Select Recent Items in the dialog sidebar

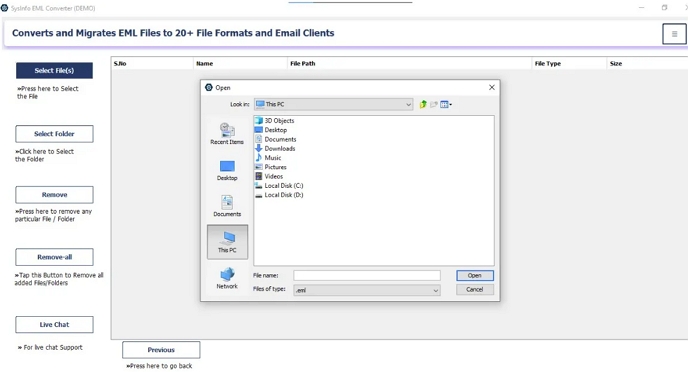point(227,134)
